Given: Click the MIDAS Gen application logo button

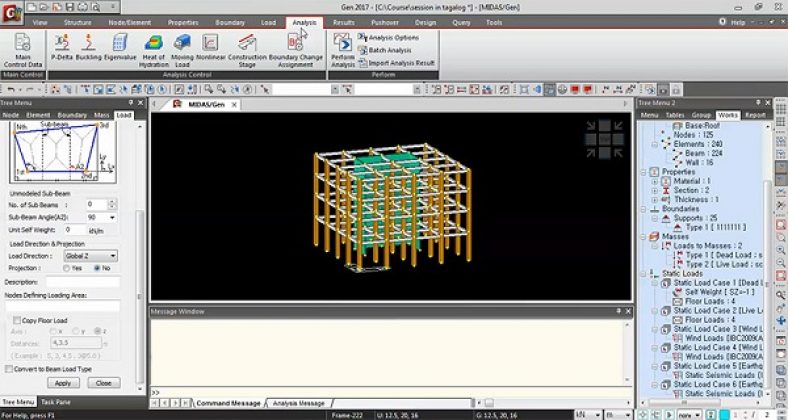Looking at the screenshot, I should click(x=12, y=12).
